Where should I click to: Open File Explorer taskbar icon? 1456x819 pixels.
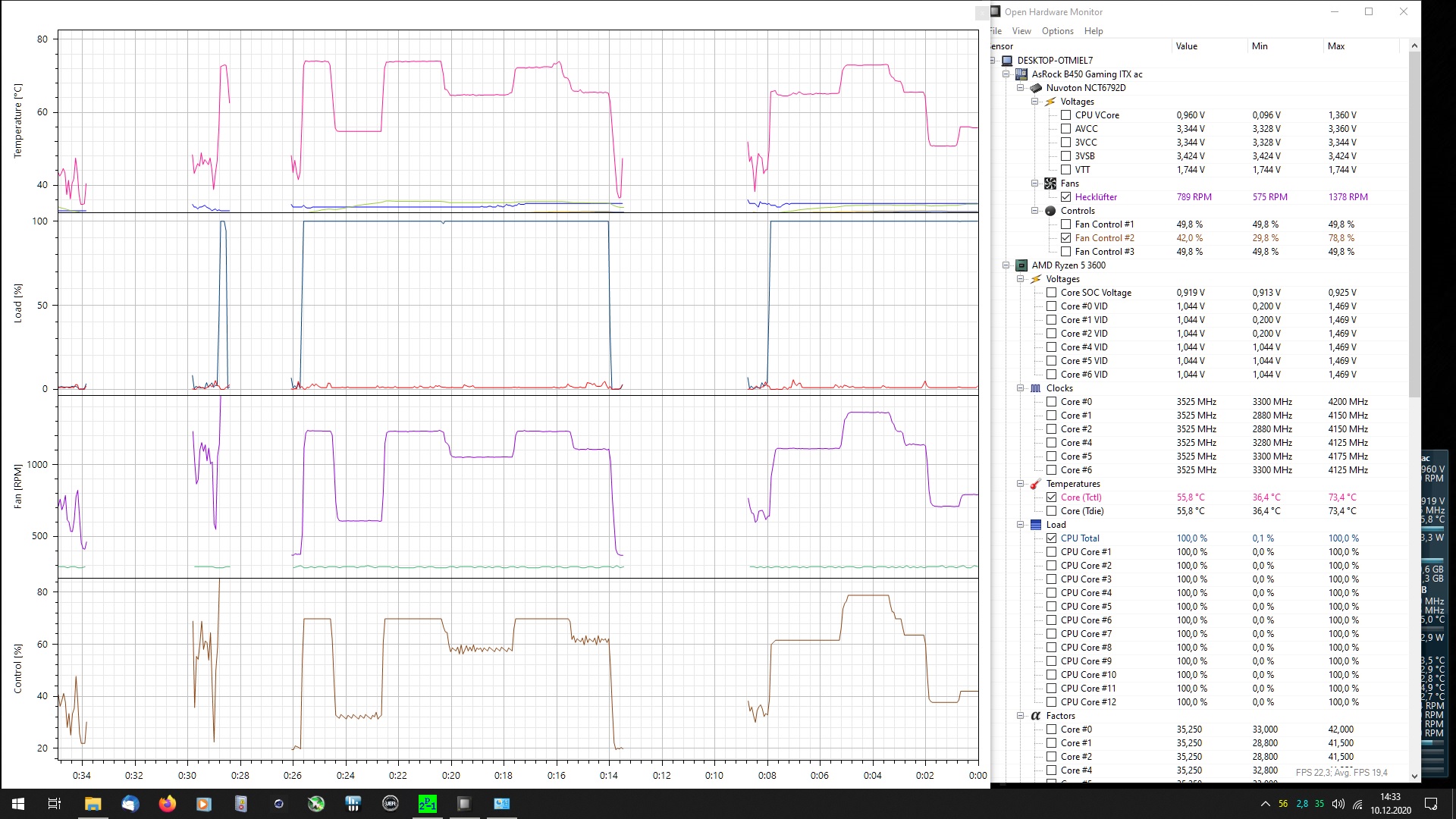point(93,804)
